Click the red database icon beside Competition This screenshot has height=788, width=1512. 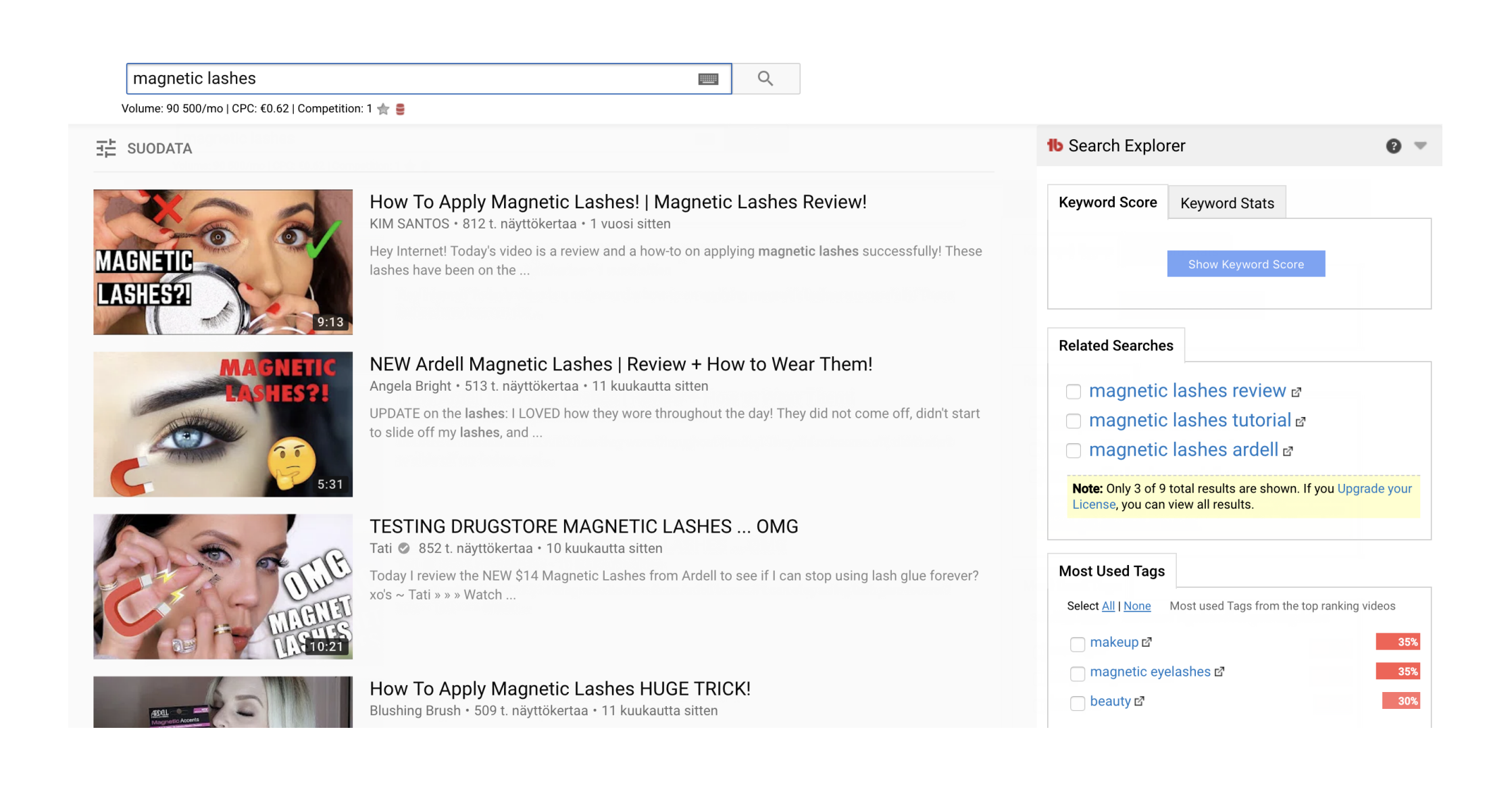400,109
